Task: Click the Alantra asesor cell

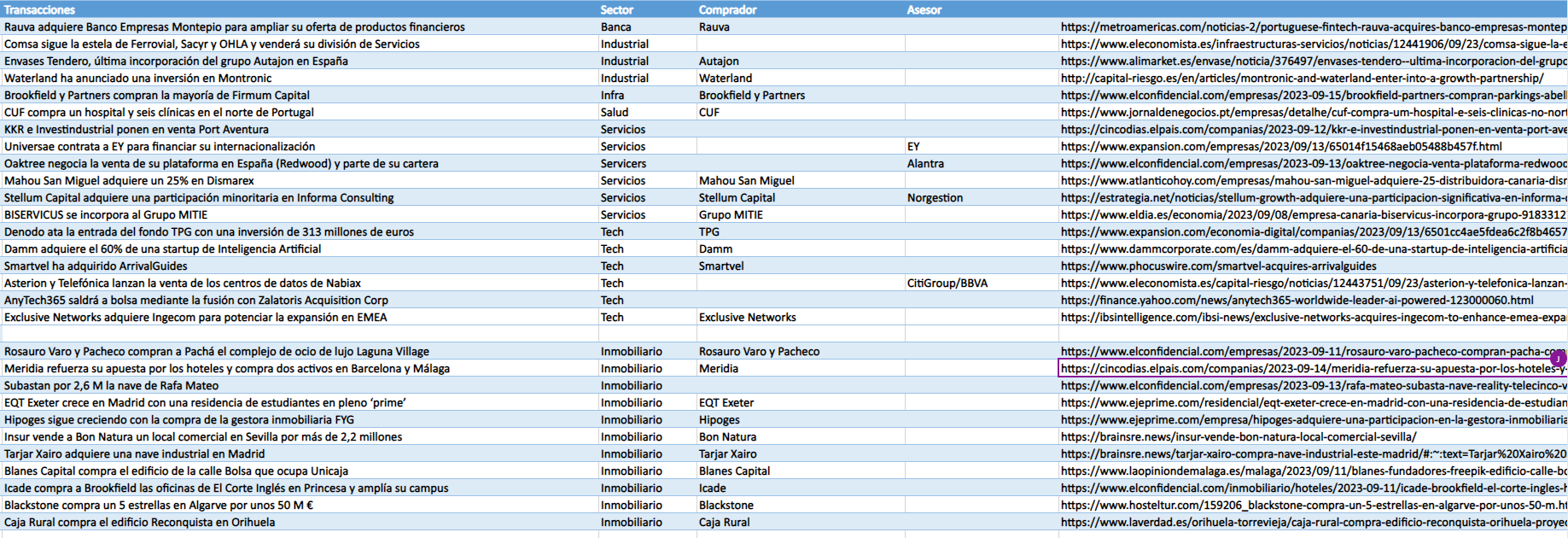Action: [x=982, y=163]
